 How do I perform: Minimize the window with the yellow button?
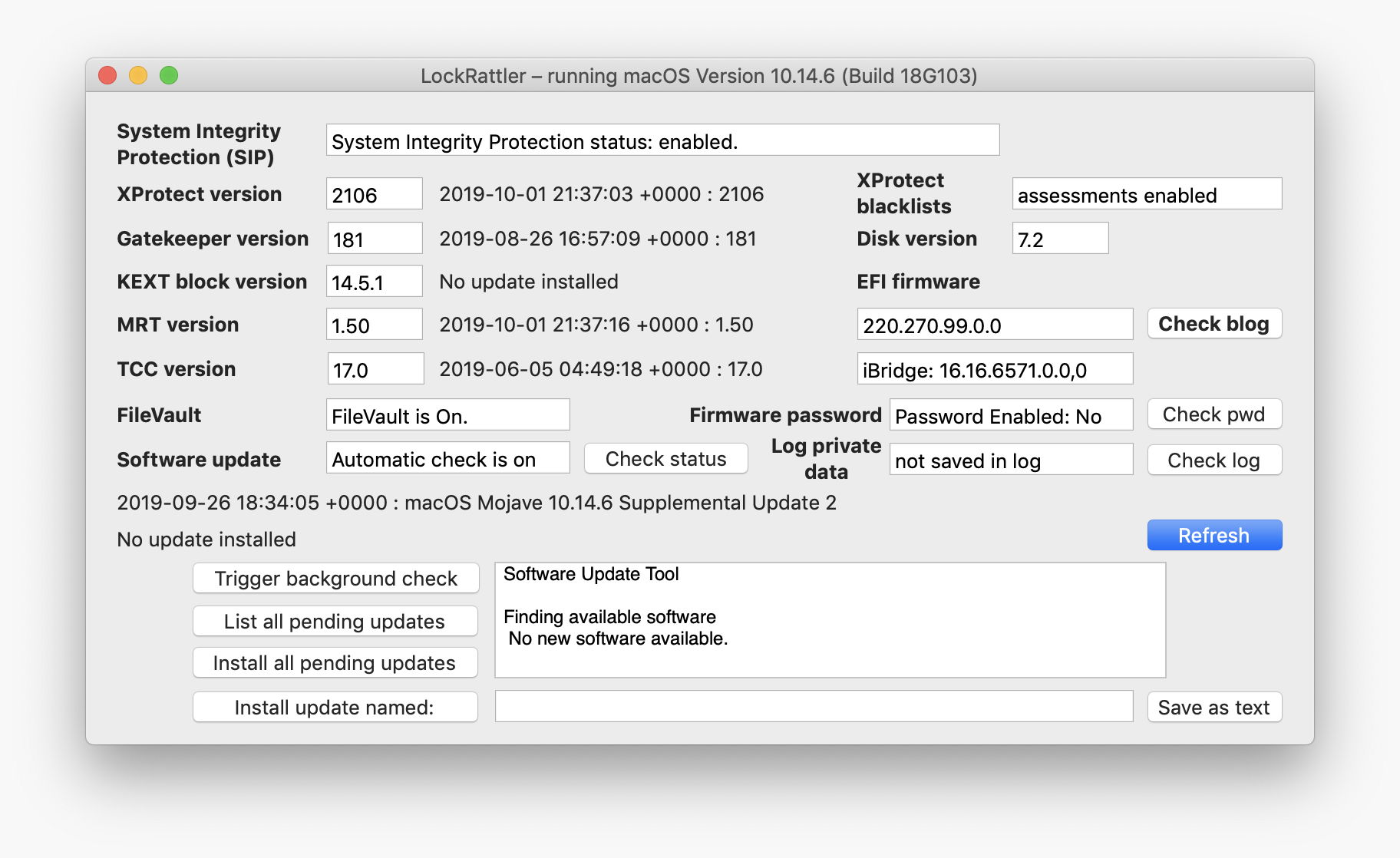[138, 75]
